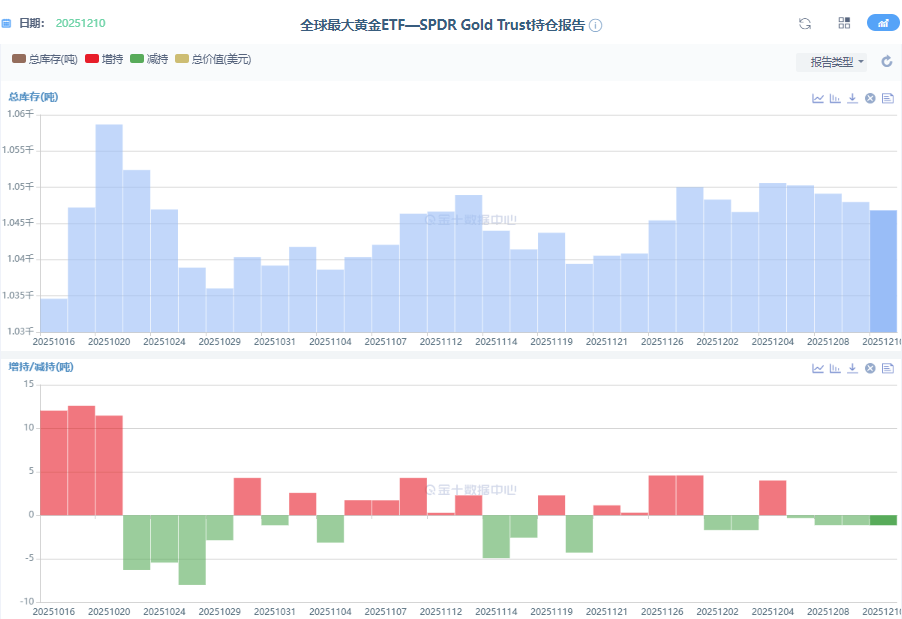The width and height of the screenshot is (902, 619).
Task: Switch increase/decrease chart to line view
Action: coord(818,368)
